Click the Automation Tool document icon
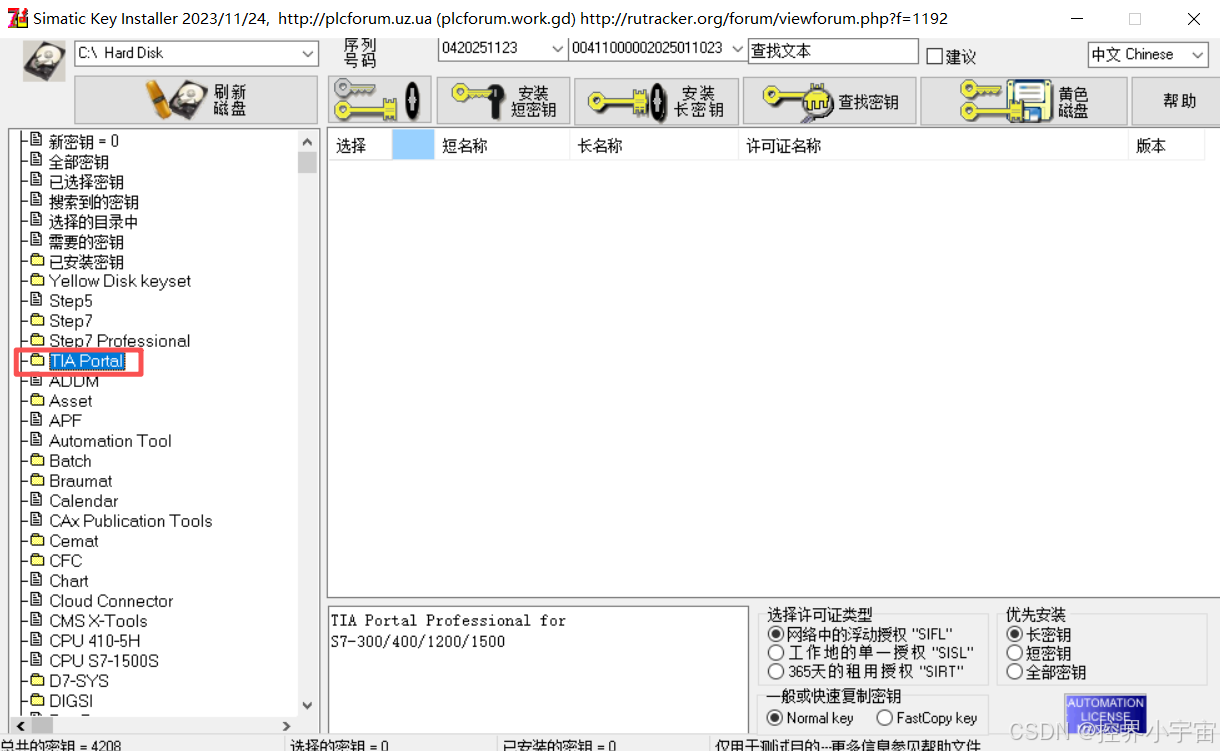 [37, 440]
